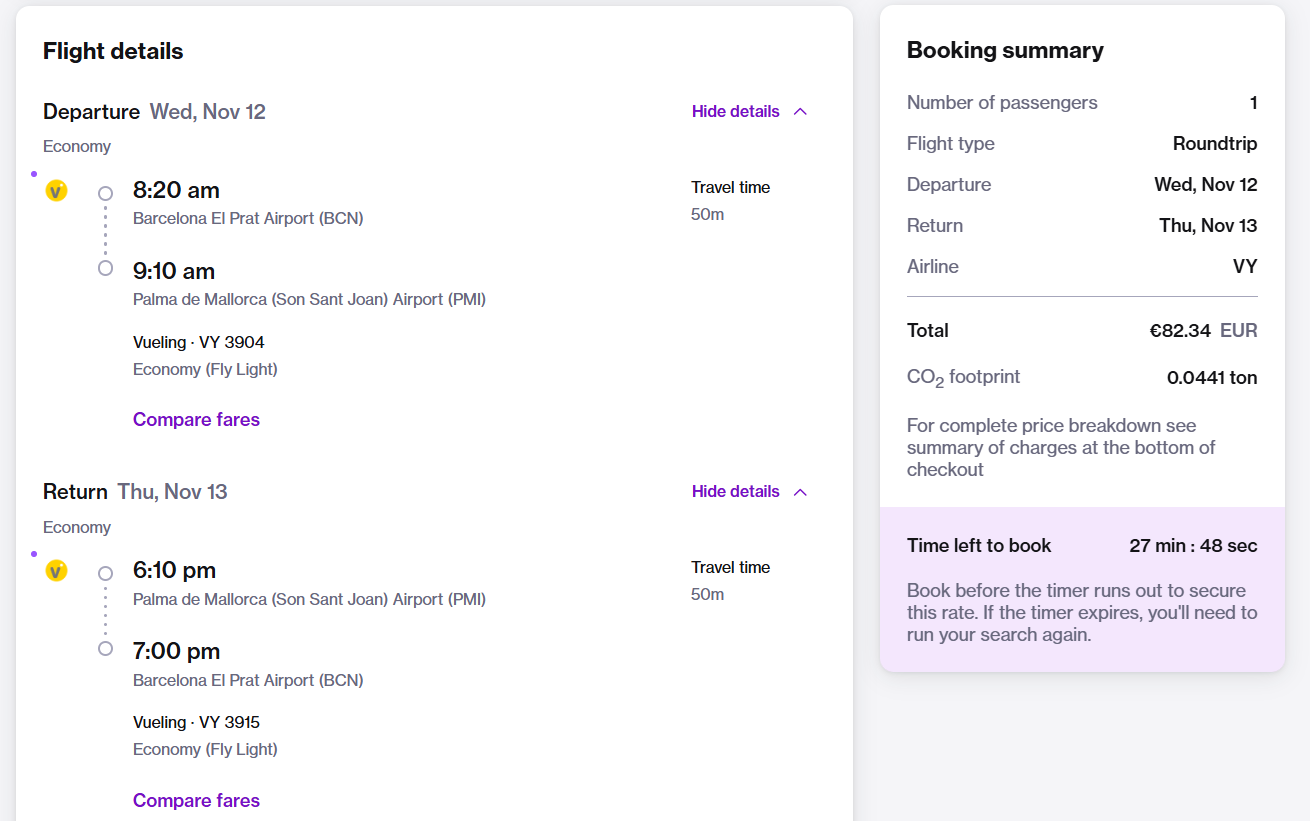Select the Vueling VY 3904 flight number
This screenshot has height=821, width=1310.
coord(198,342)
